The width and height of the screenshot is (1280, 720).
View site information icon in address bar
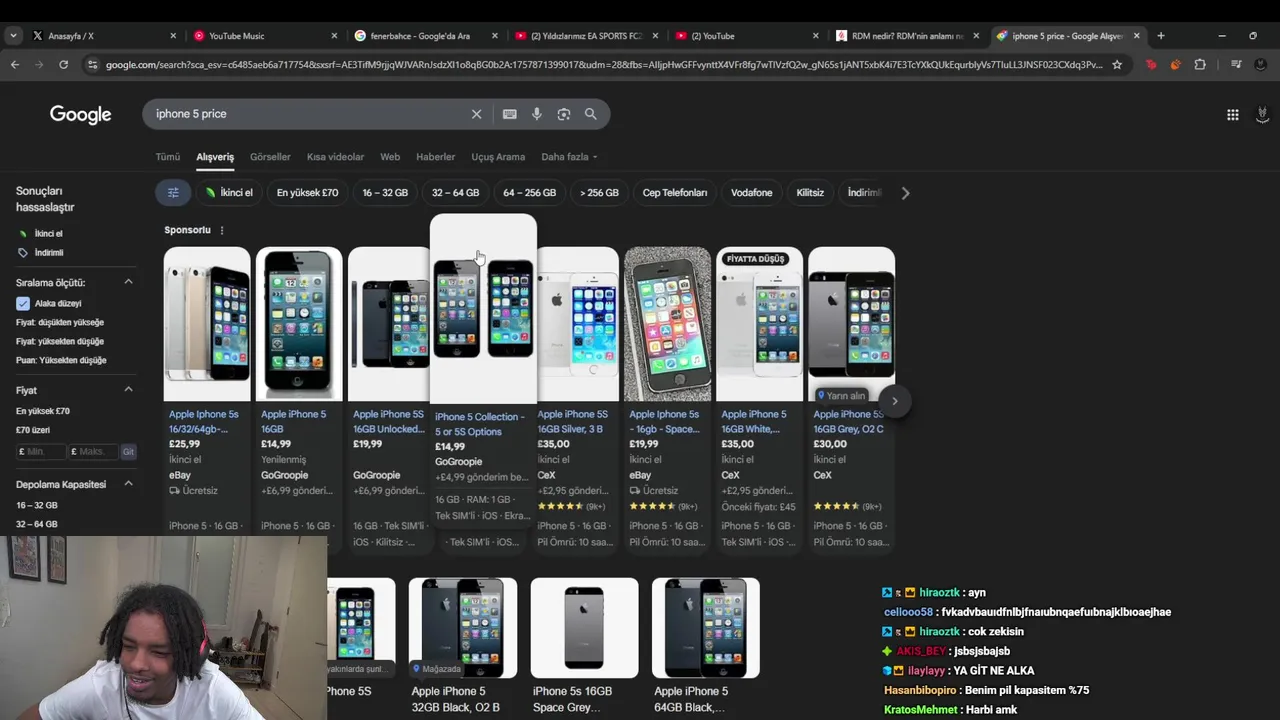[93, 65]
